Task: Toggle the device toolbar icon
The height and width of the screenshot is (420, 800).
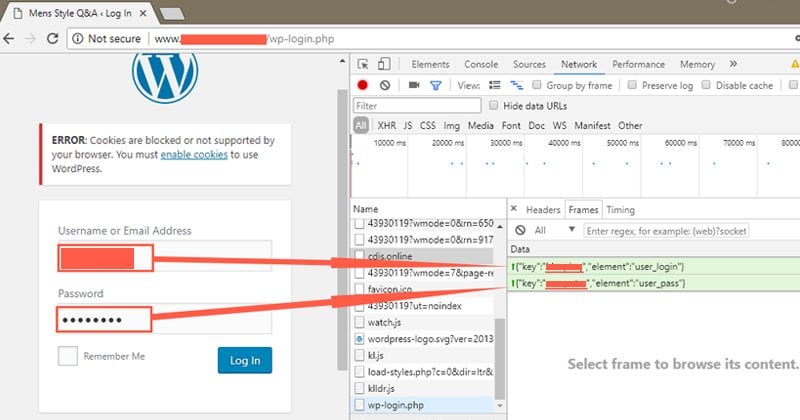Action: (x=384, y=64)
